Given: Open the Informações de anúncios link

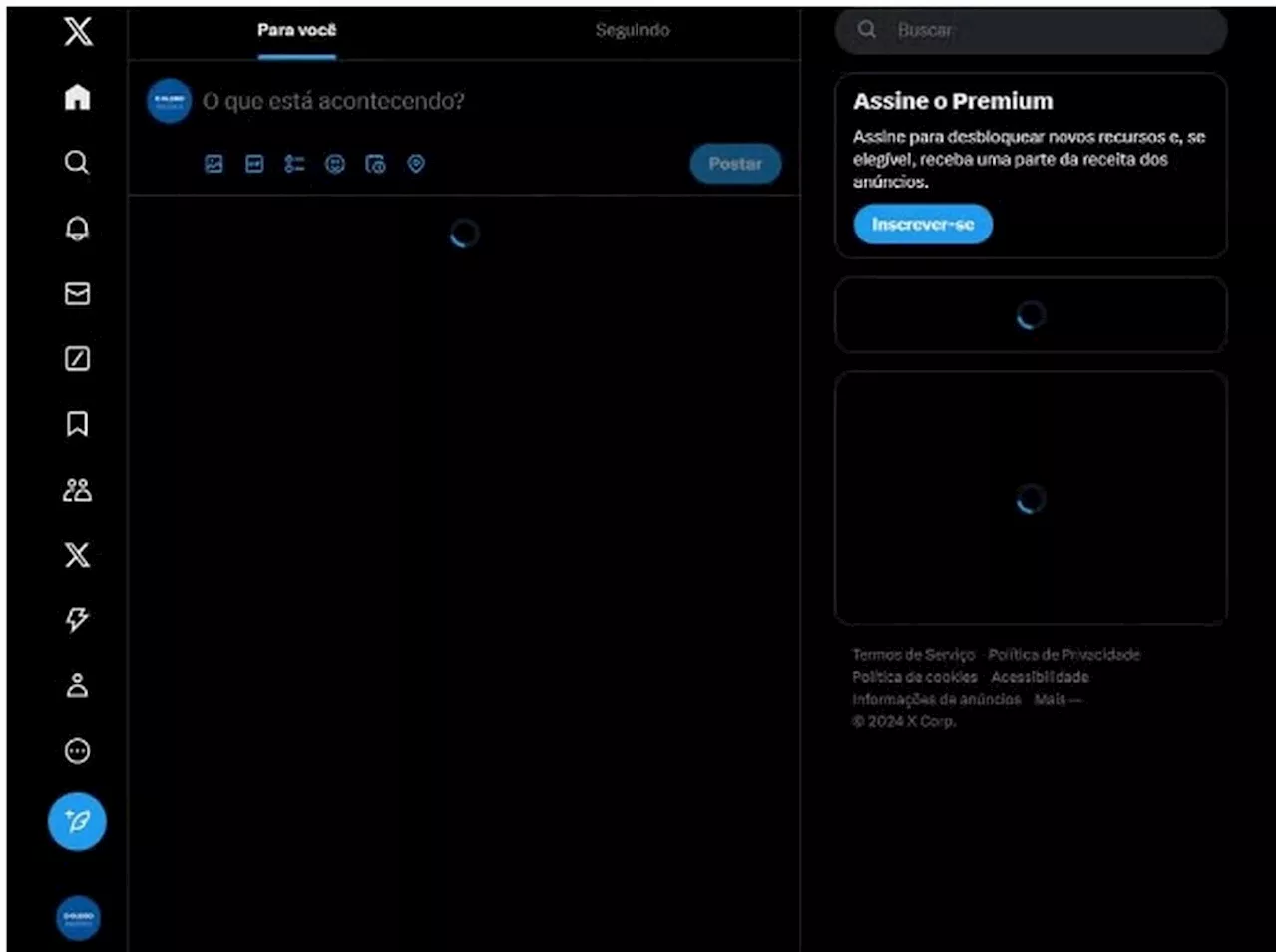Looking at the screenshot, I should click(936, 699).
